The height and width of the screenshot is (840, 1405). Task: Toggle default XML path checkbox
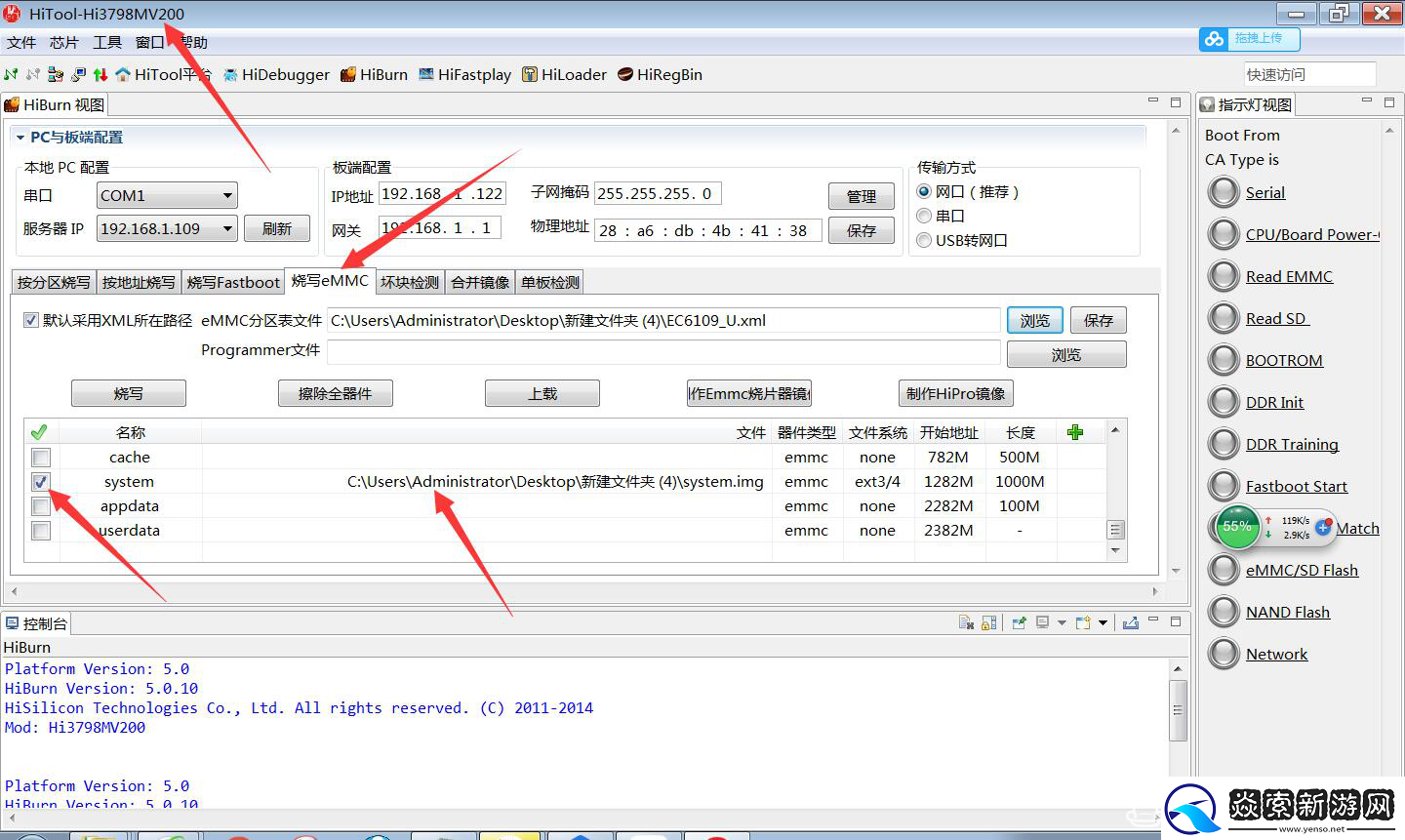click(31, 320)
